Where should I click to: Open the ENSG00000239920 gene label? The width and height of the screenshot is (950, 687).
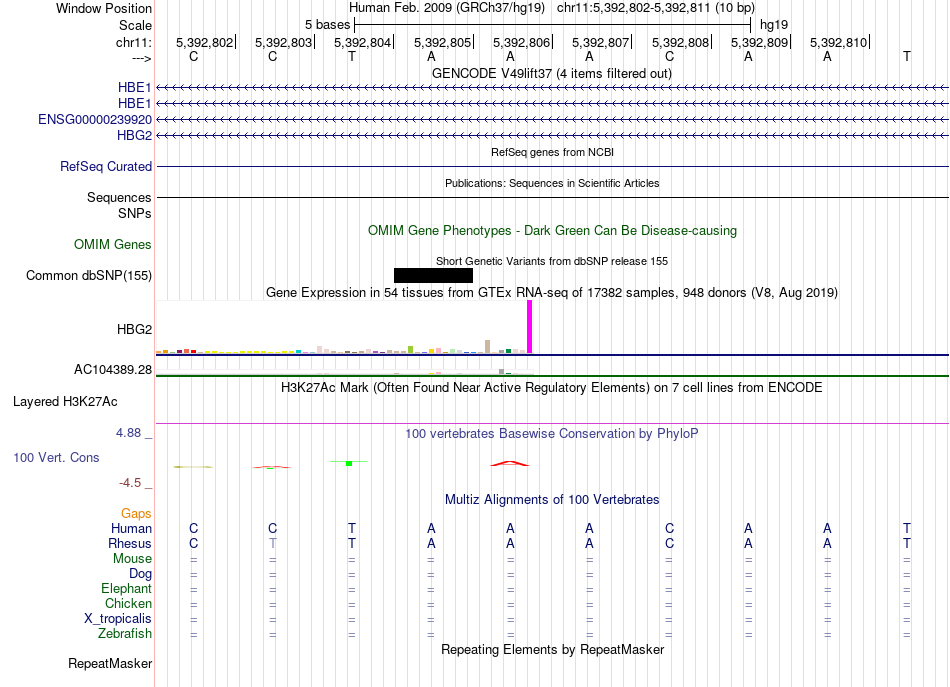click(95, 119)
